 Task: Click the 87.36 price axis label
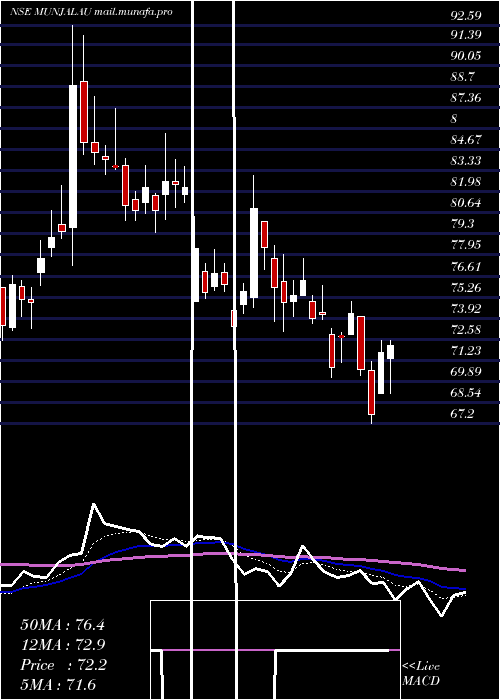[466, 98]
